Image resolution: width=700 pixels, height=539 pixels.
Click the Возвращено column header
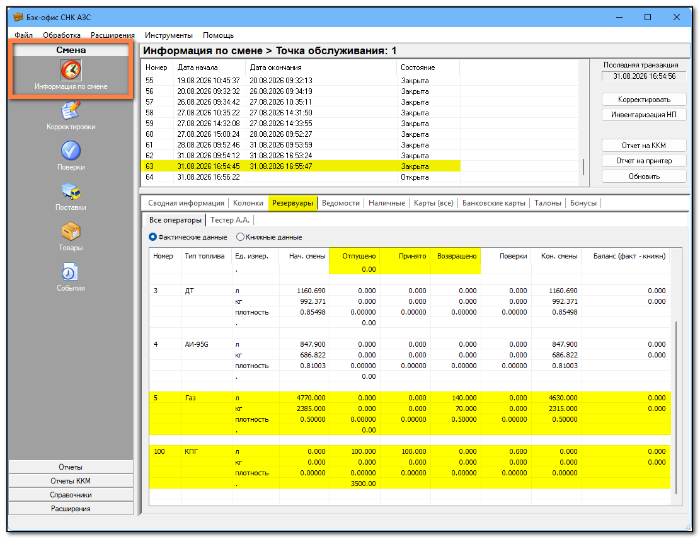tap(456, 256)
